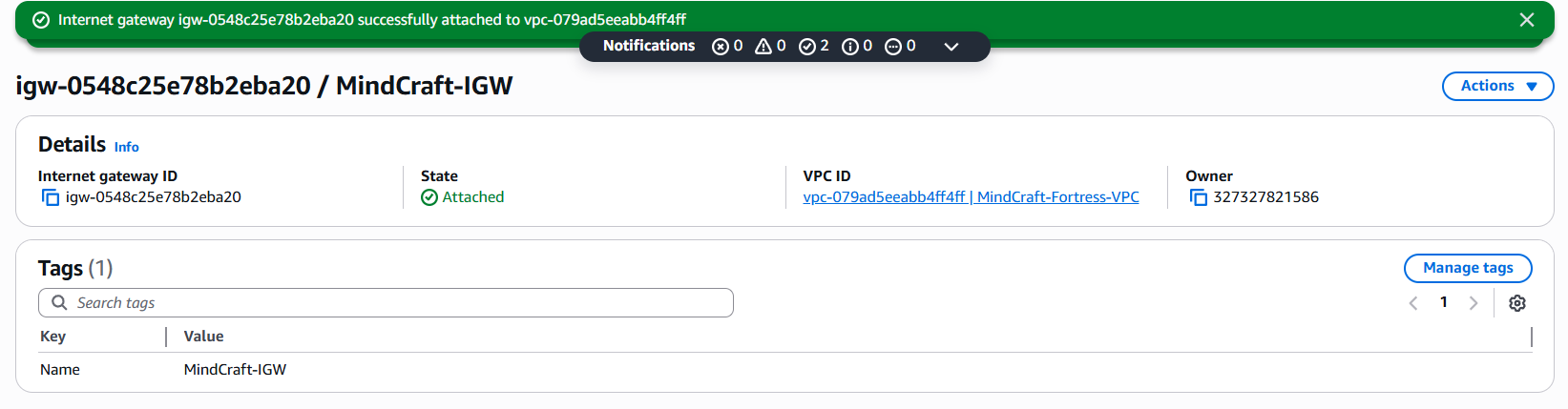
Task: Click the Value column header
Action: 203,337
